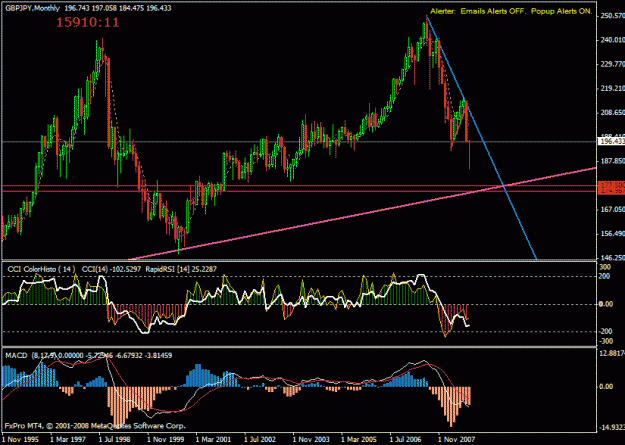The image size is (625, 445).
Task: Click the 156.490 price axis label
Action: [x=611, y=234]
